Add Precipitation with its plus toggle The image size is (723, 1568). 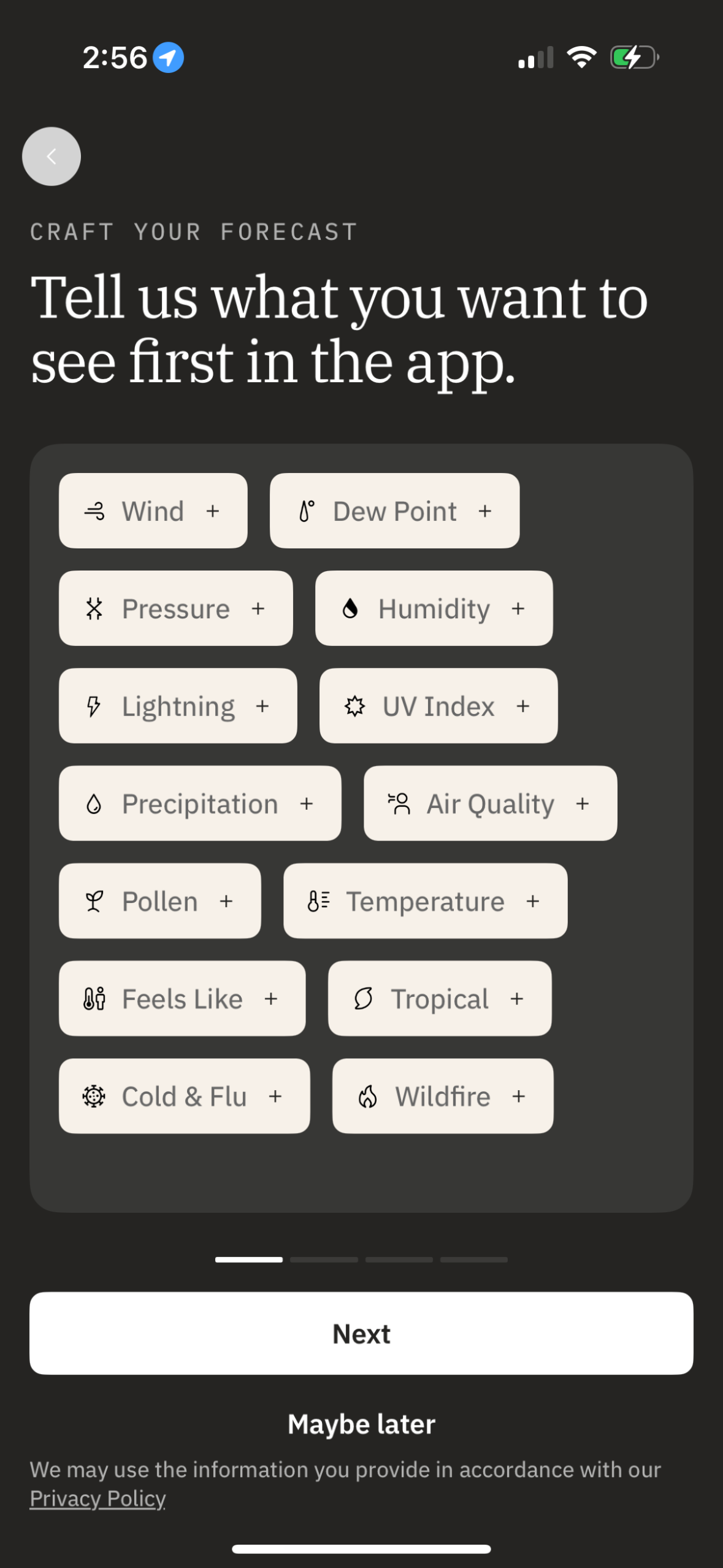307,803
